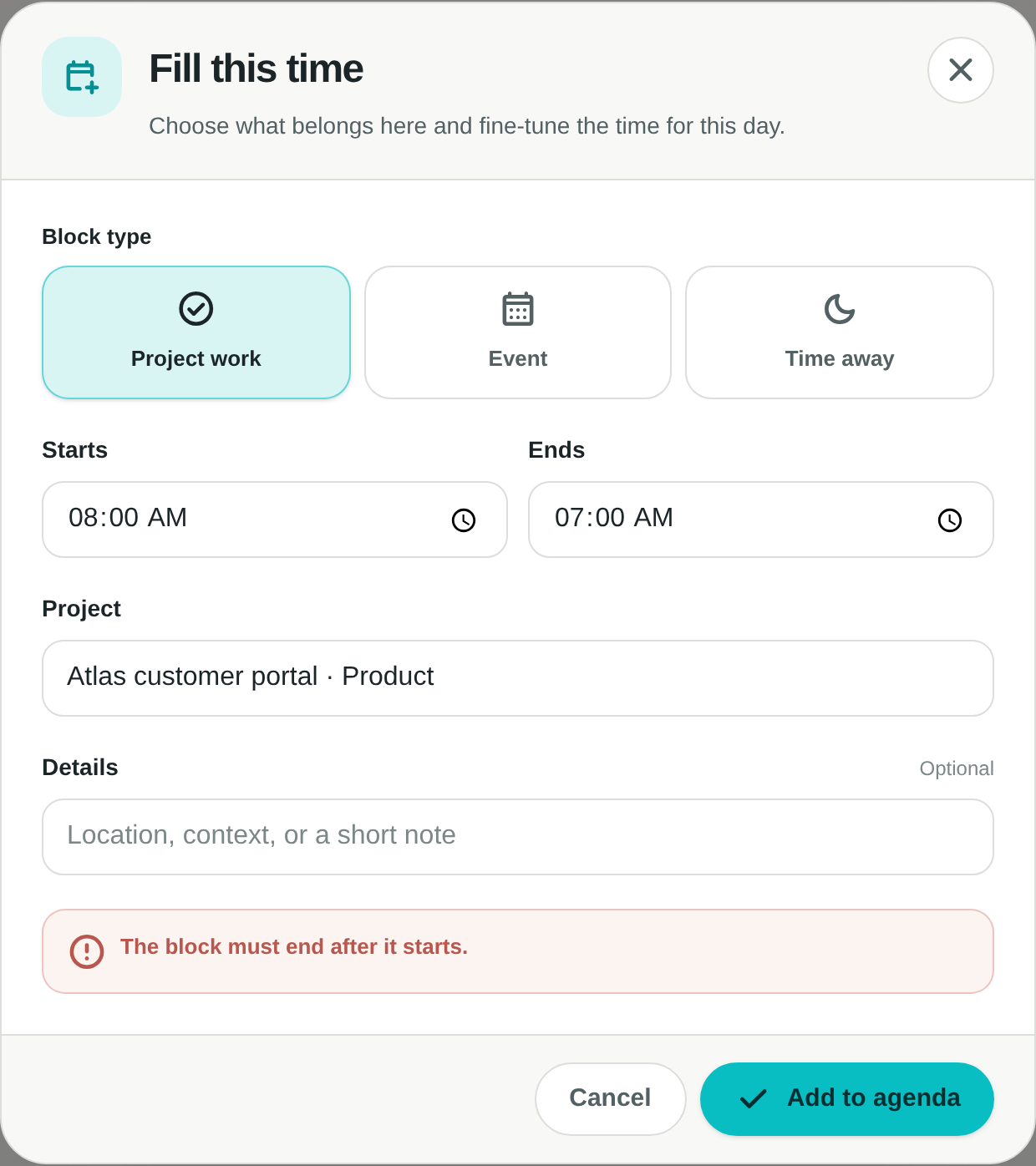Screen dimensions: 1036x1166
Task: Click the moon icon in Time away
Action: coord(840,308)
